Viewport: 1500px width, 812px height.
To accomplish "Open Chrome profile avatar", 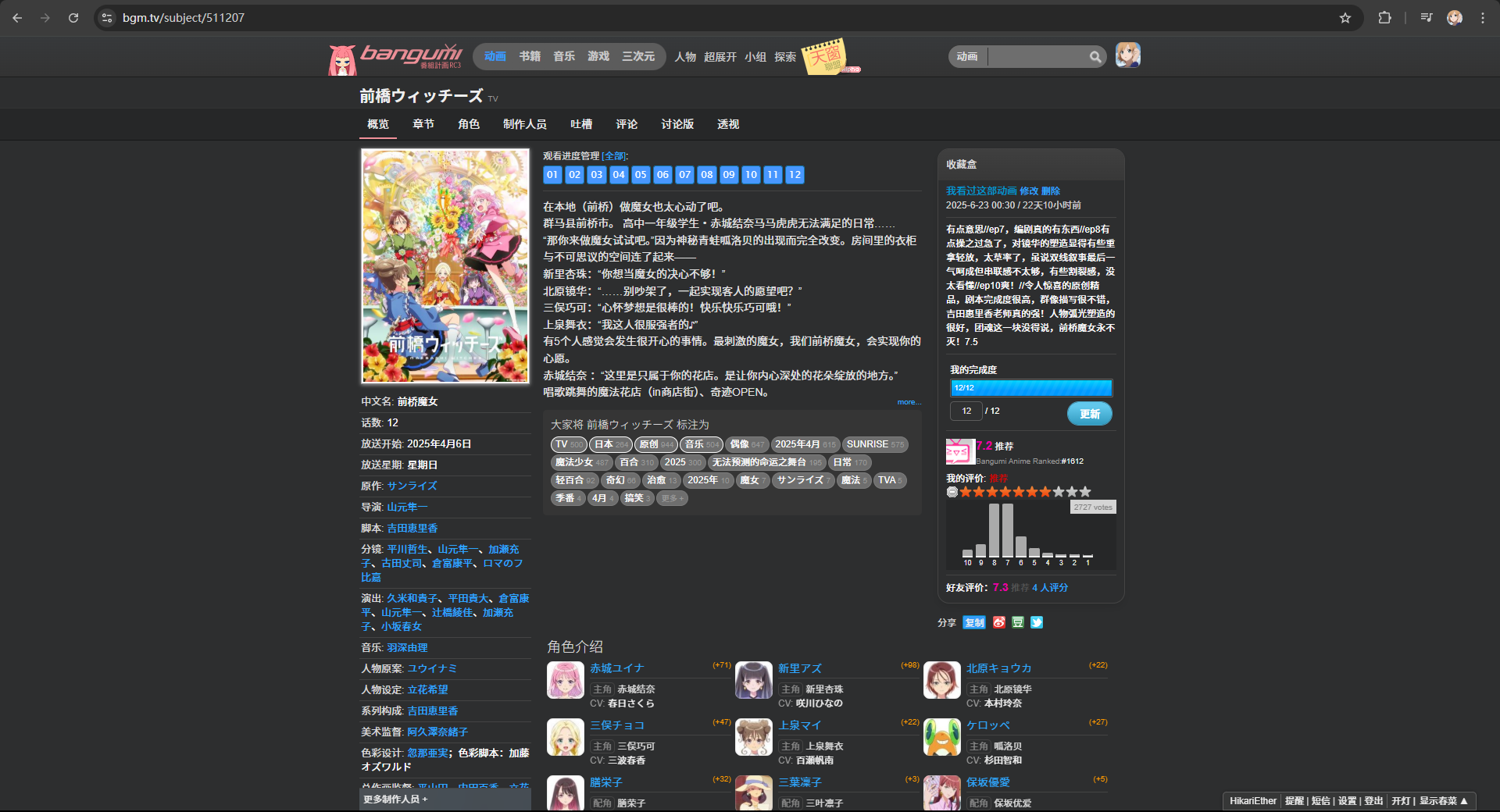I will pyautogui.click(x=1455, y=18).
